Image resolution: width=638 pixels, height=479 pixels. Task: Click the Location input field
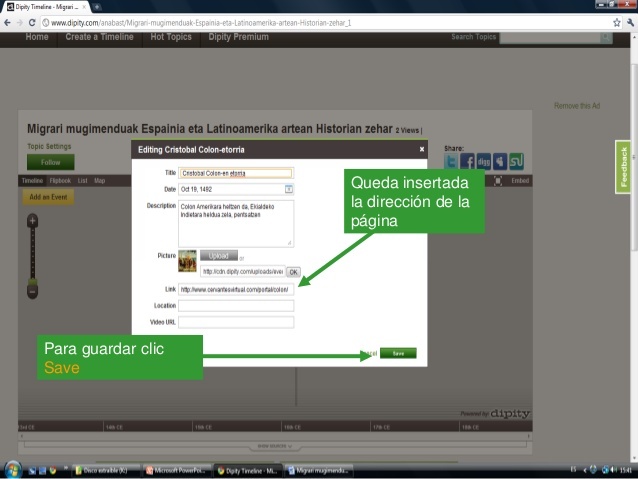(236, 306)
